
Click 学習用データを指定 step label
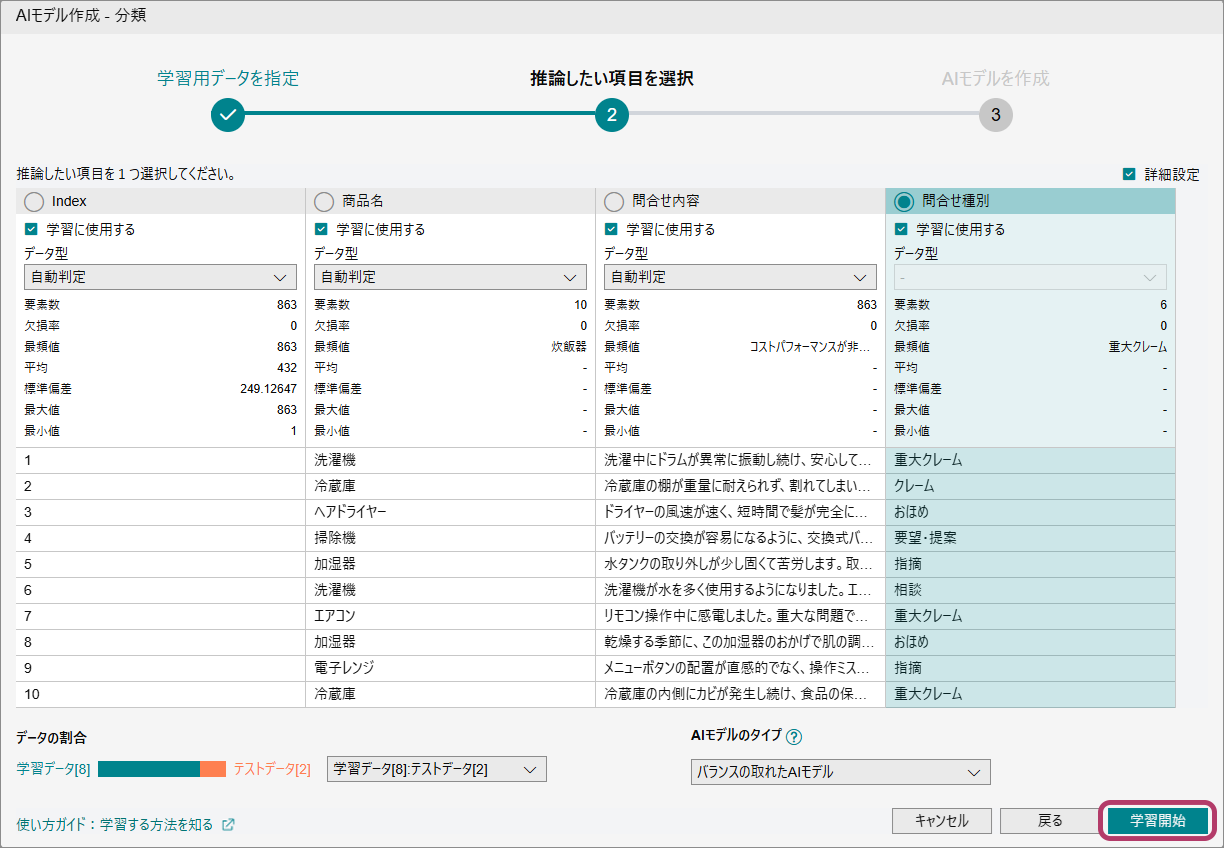(228, 78)
